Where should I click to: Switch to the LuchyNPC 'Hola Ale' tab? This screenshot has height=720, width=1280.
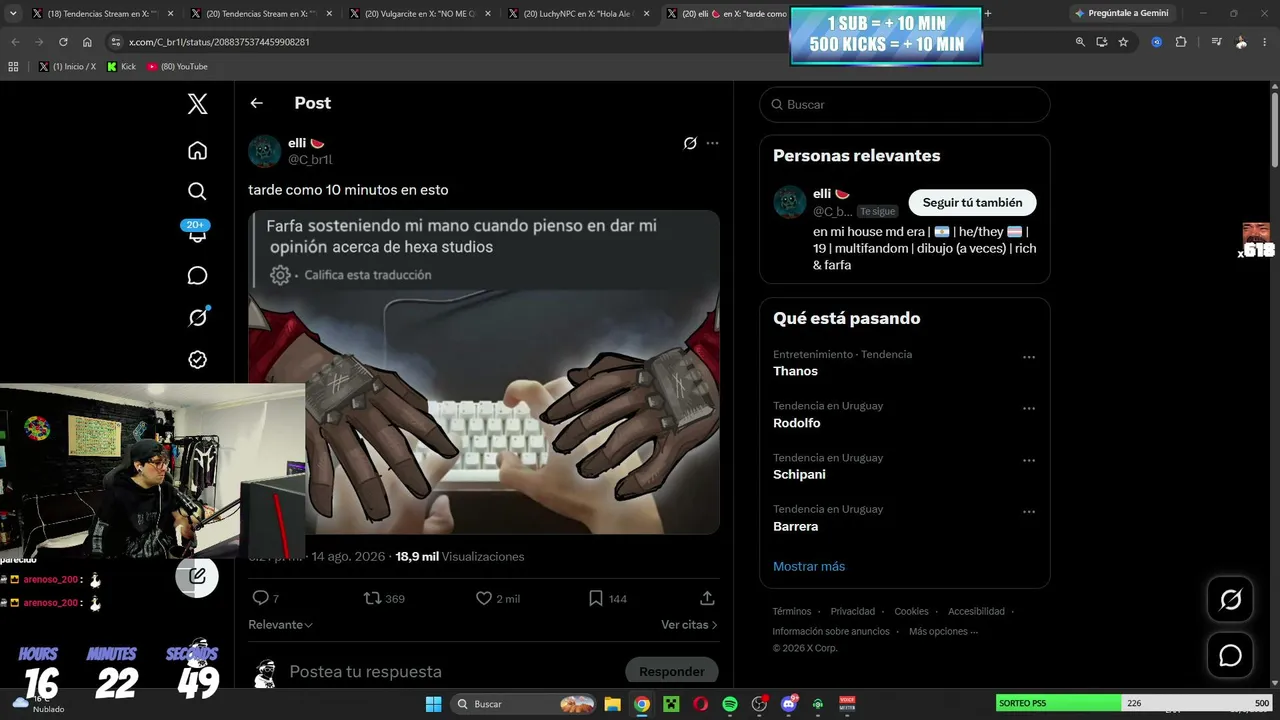coord(577,14)
